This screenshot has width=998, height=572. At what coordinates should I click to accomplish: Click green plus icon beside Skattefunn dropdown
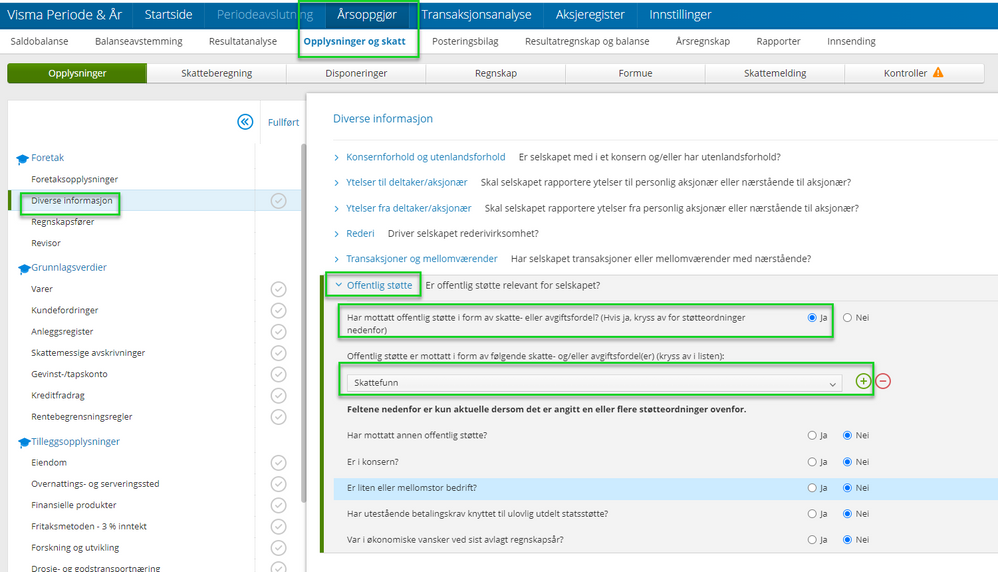click(863, 381)
